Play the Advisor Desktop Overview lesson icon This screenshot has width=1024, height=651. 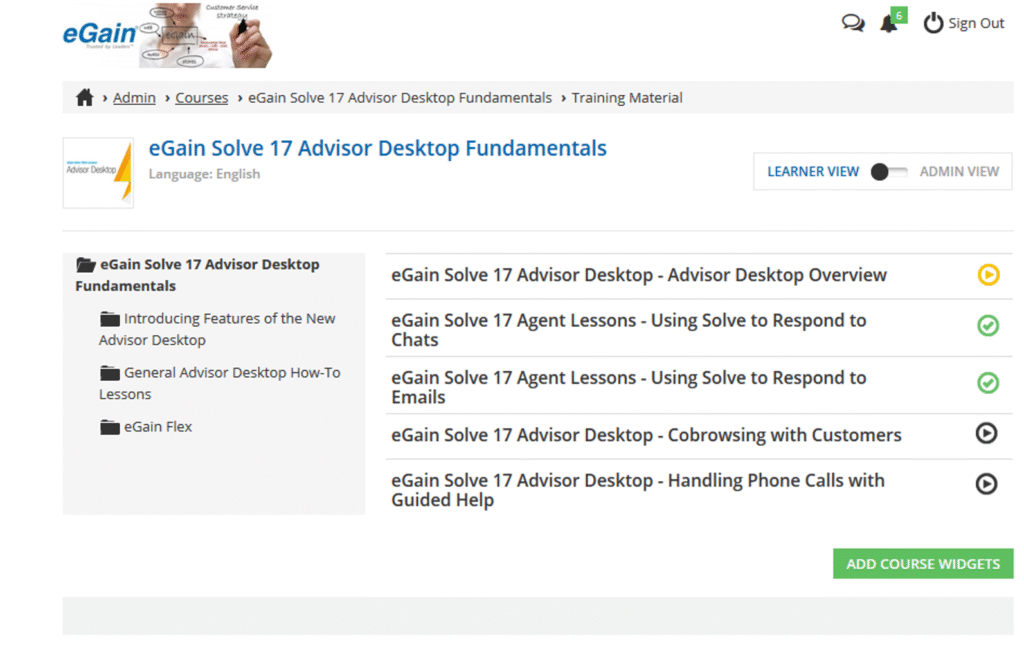[988, 275]
